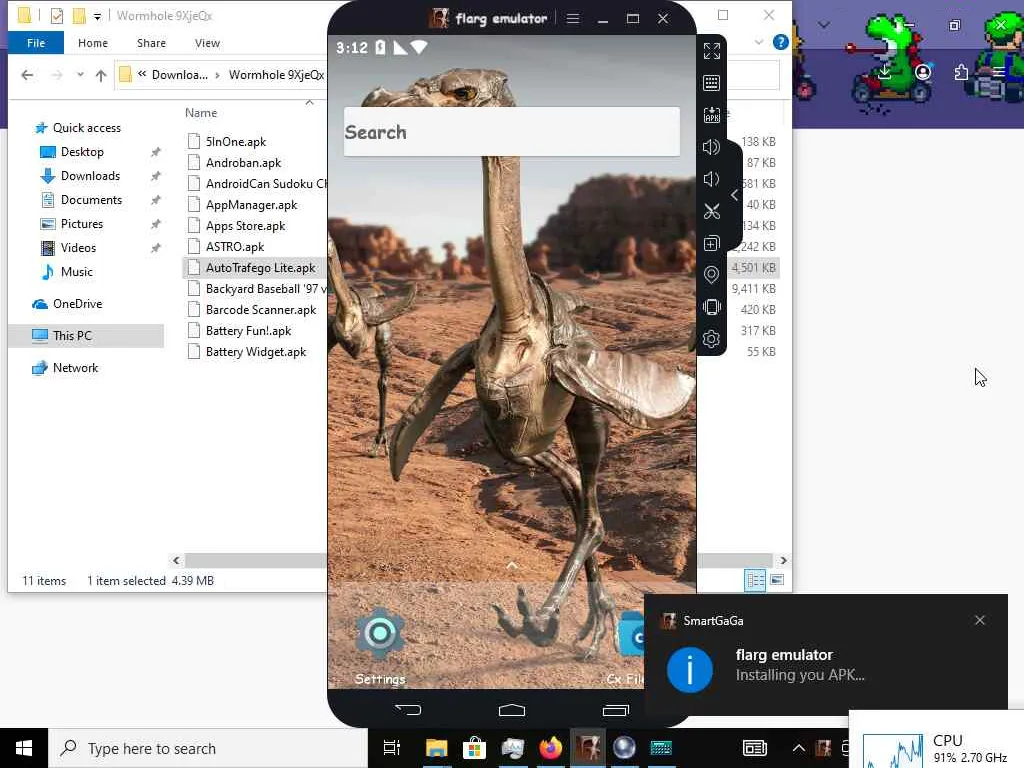Go up one folder level
Viewport: 1024px width, 768px height.
[x=101, y=75]
